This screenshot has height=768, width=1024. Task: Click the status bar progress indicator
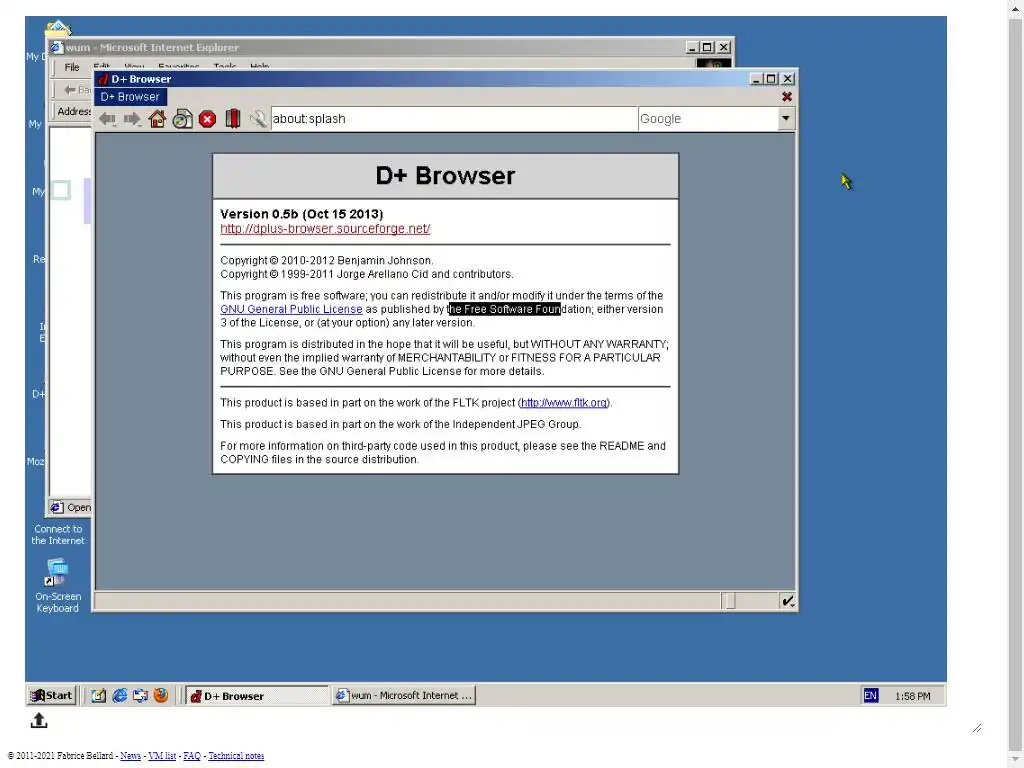tap(730, 601)
